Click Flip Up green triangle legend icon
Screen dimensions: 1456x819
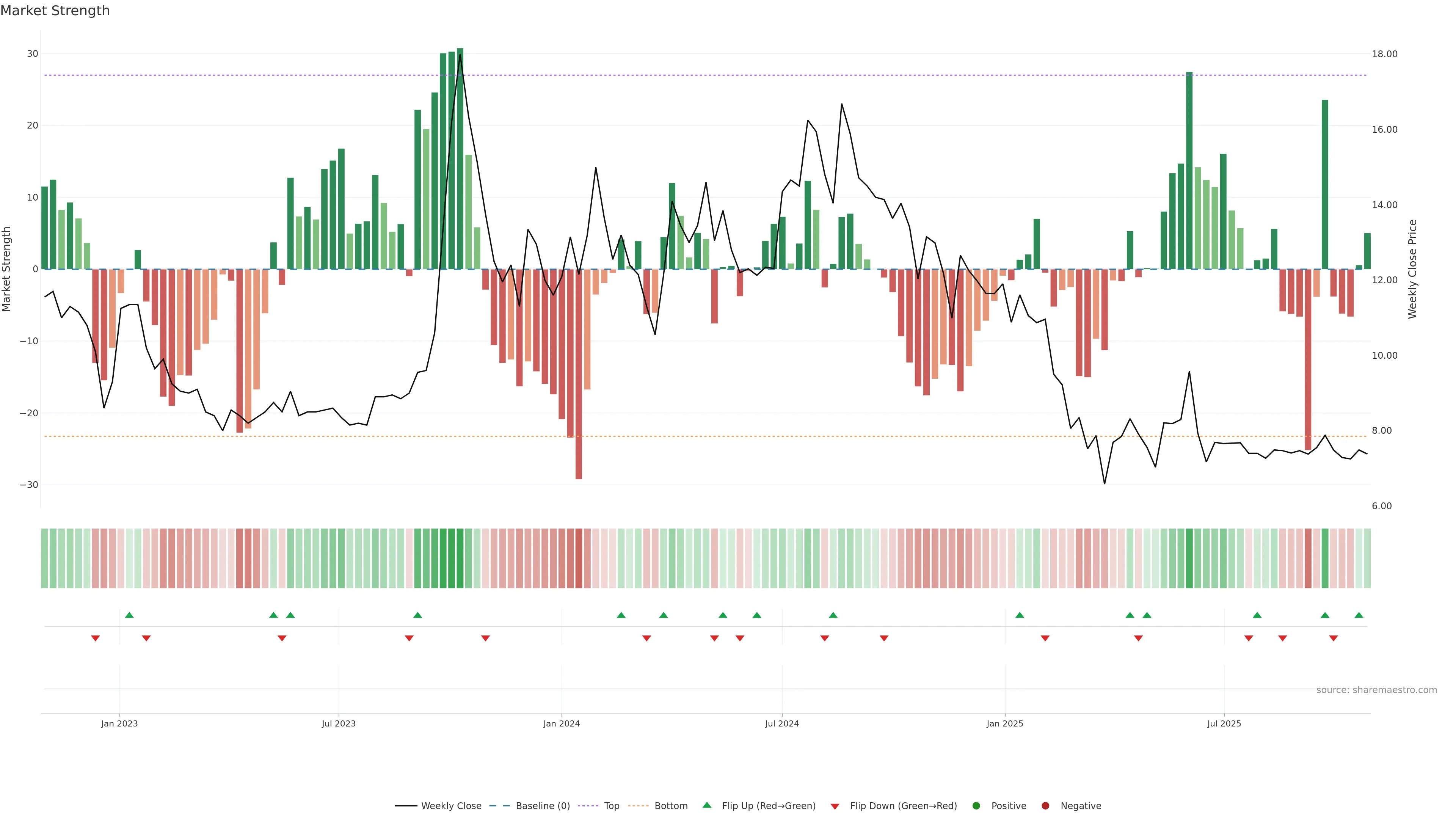click(x=706, y=805)
